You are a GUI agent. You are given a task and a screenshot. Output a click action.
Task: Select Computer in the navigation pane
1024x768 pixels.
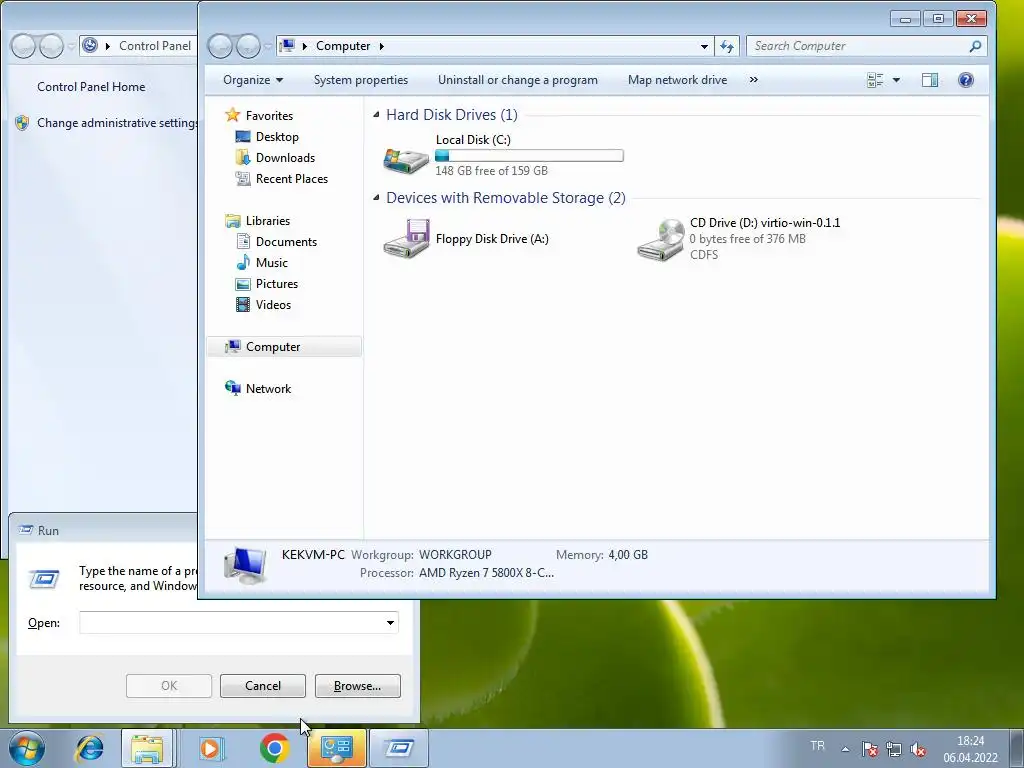click(284, 347)
